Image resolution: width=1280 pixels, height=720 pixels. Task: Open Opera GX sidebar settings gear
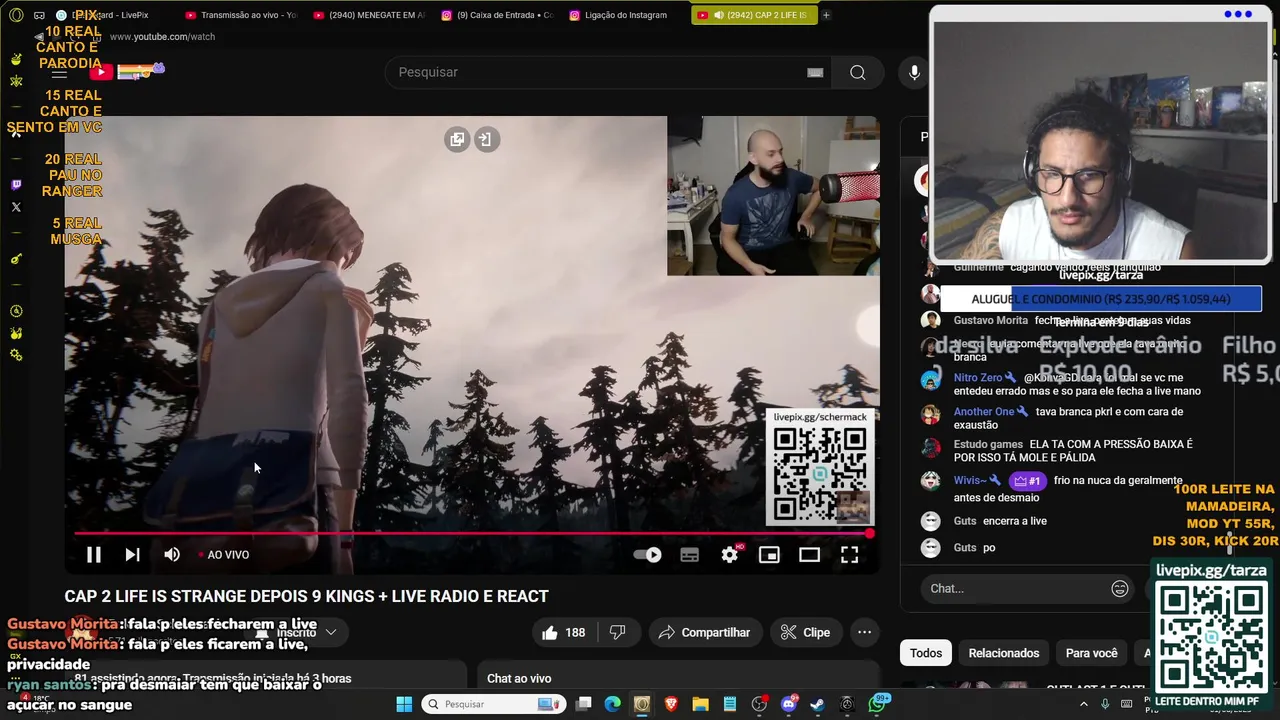tap(16, 356)
